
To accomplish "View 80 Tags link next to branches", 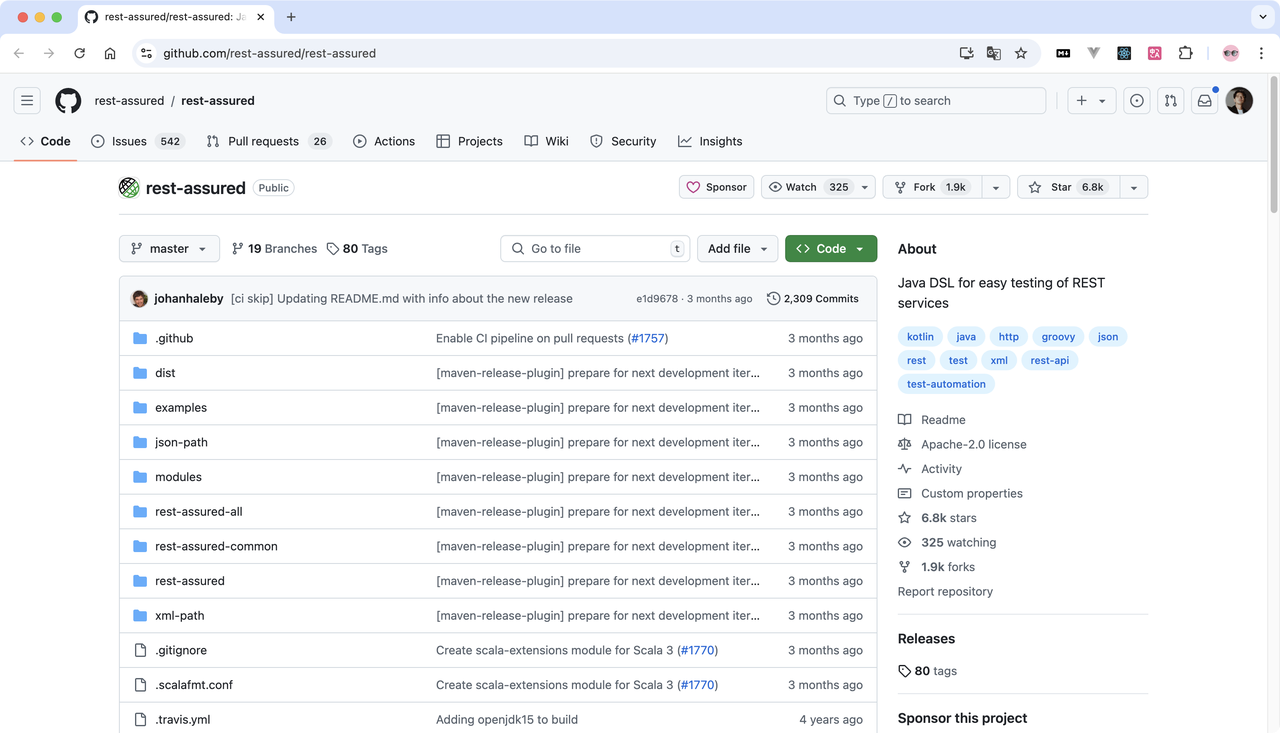I will (x=357, y=249).
